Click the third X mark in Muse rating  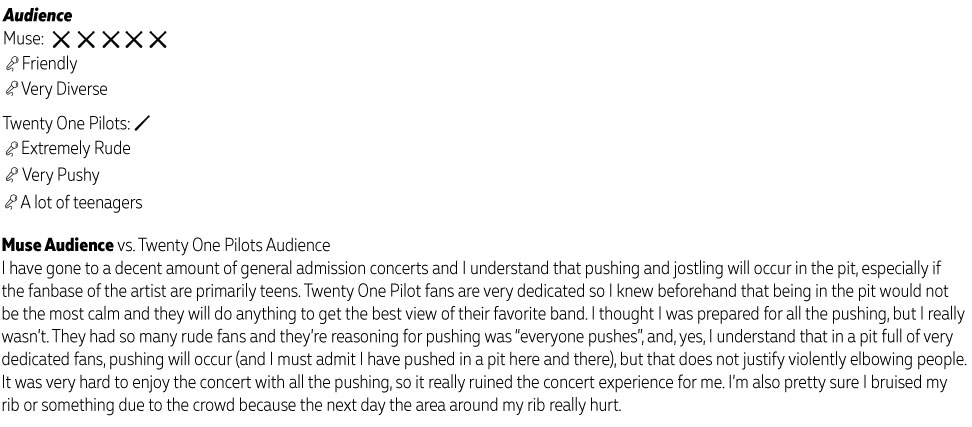tap(110, 40)
